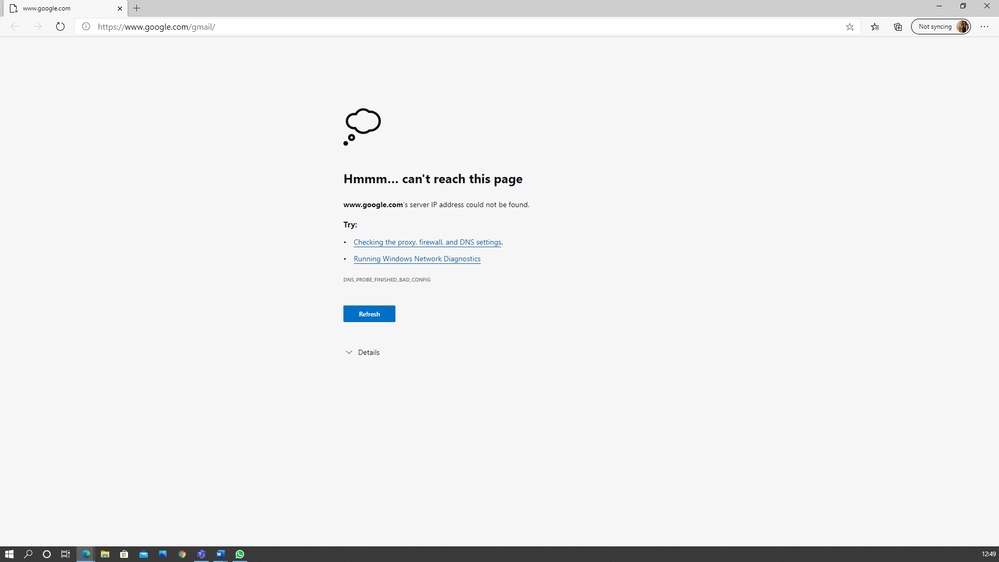Screen dimensions: 999x562
Task: Open Settings and more ellipsis menu
Action: (984, 27)
